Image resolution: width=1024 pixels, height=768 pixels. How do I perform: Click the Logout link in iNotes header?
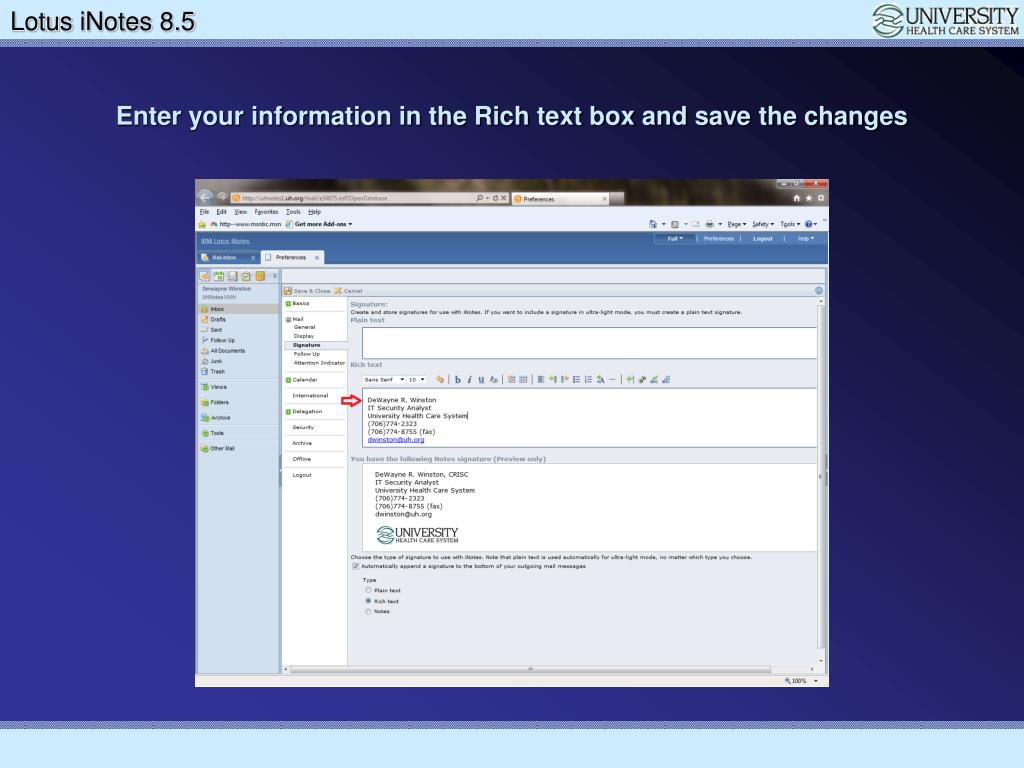coord(763,239)
